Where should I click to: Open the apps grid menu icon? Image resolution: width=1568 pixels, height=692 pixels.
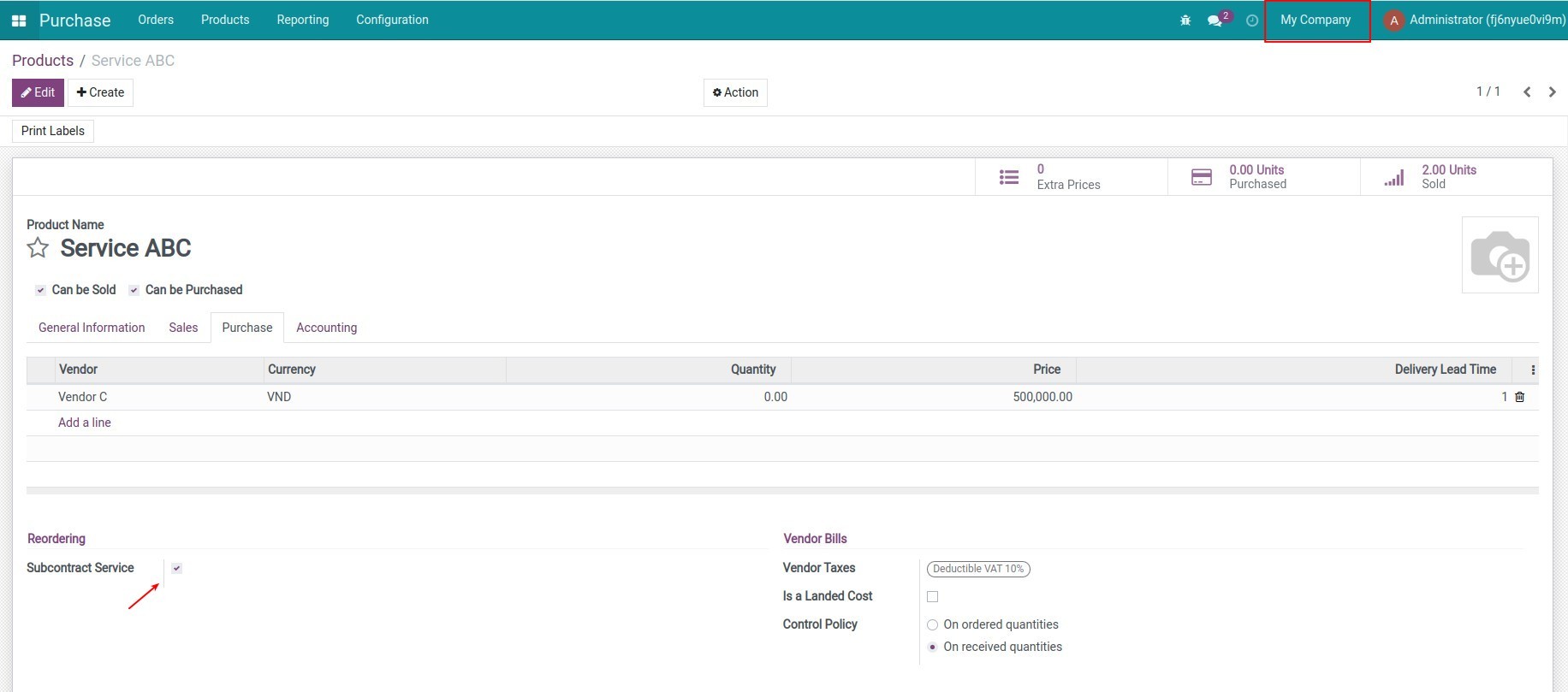[19, 21]
